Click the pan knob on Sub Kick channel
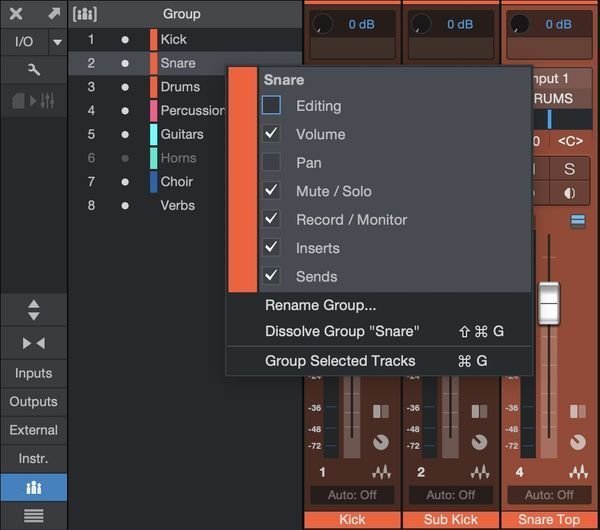 click(x=479, y=442)
